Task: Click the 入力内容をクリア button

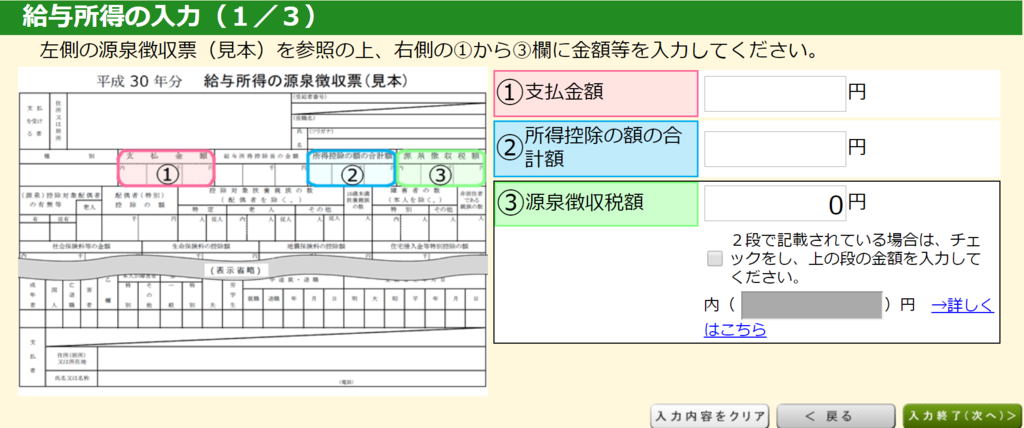Action: coord(710,416)
